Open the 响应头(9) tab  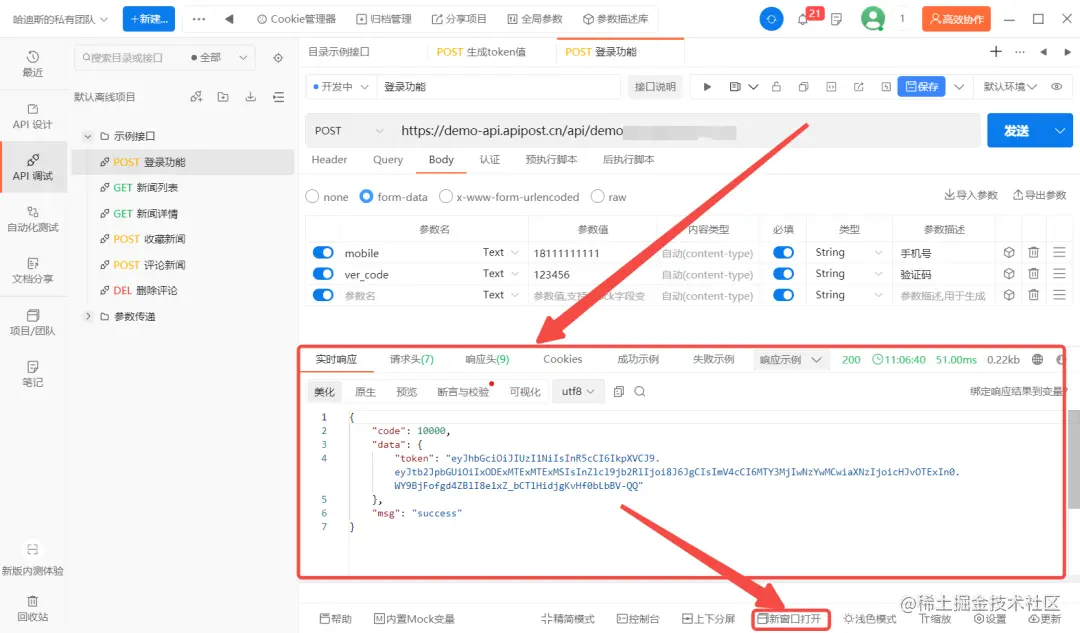pos(487,360)
